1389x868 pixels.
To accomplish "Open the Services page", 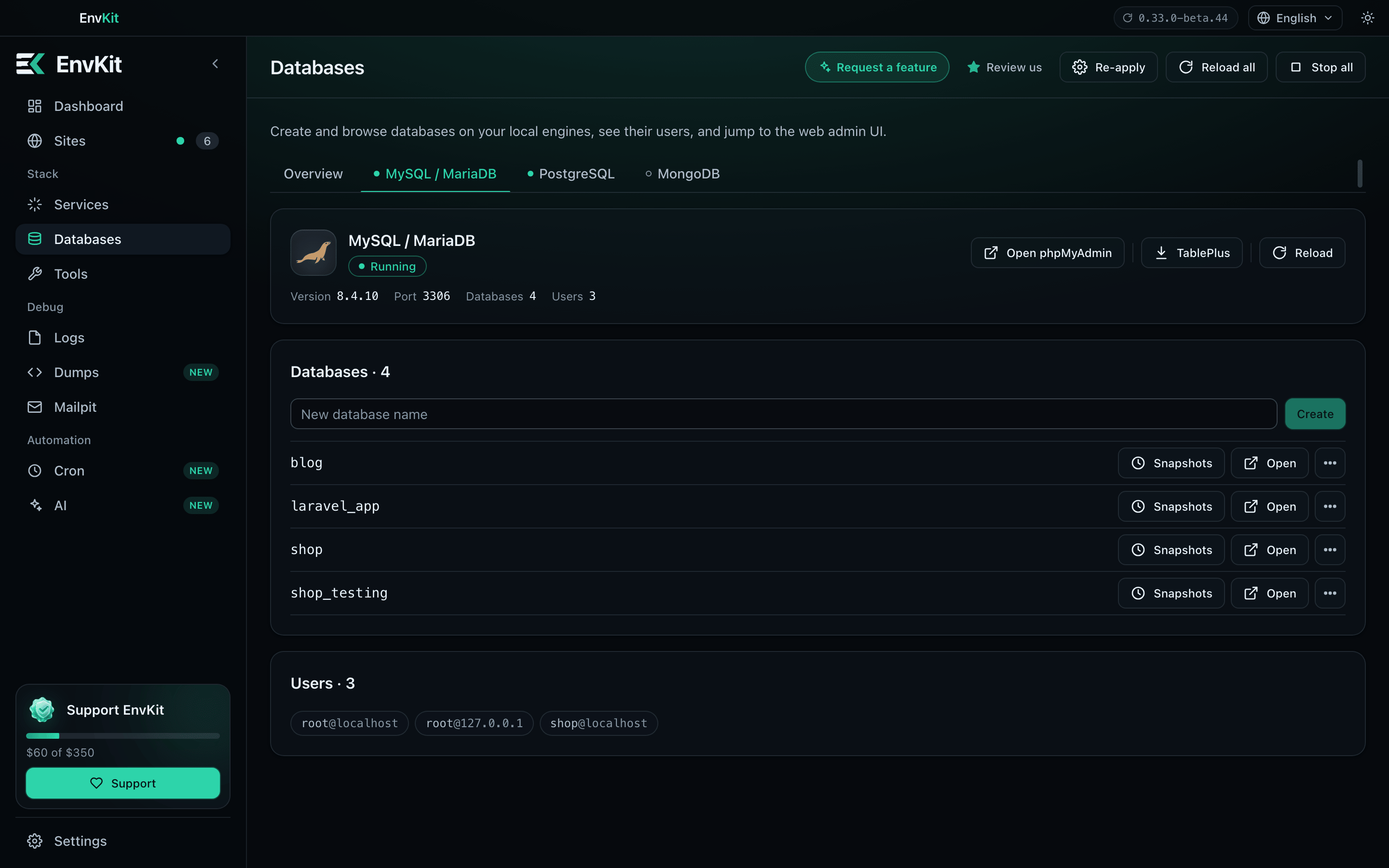I will 123,204.
